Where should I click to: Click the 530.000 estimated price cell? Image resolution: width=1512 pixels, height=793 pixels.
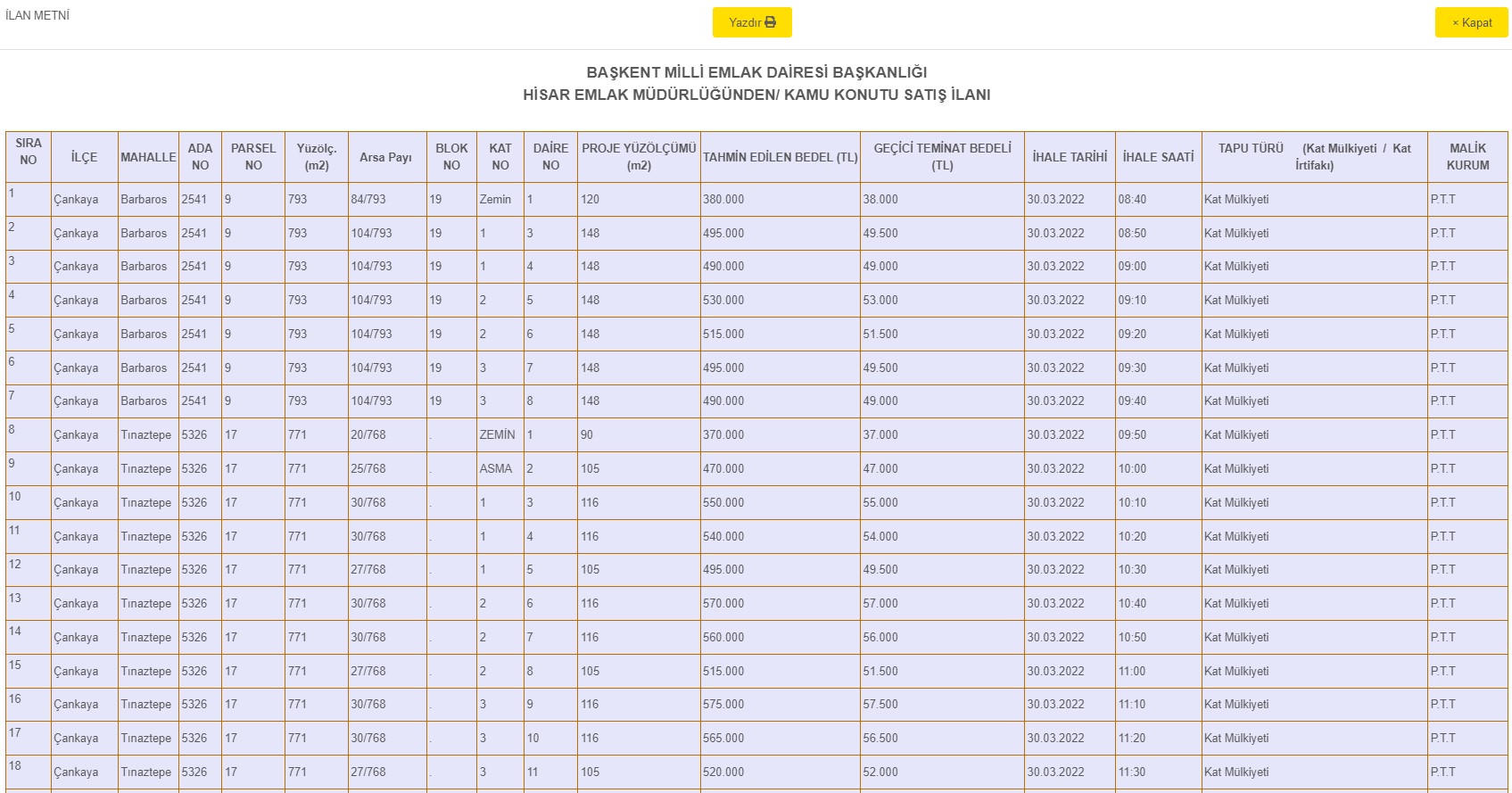(x=781, y=300)
